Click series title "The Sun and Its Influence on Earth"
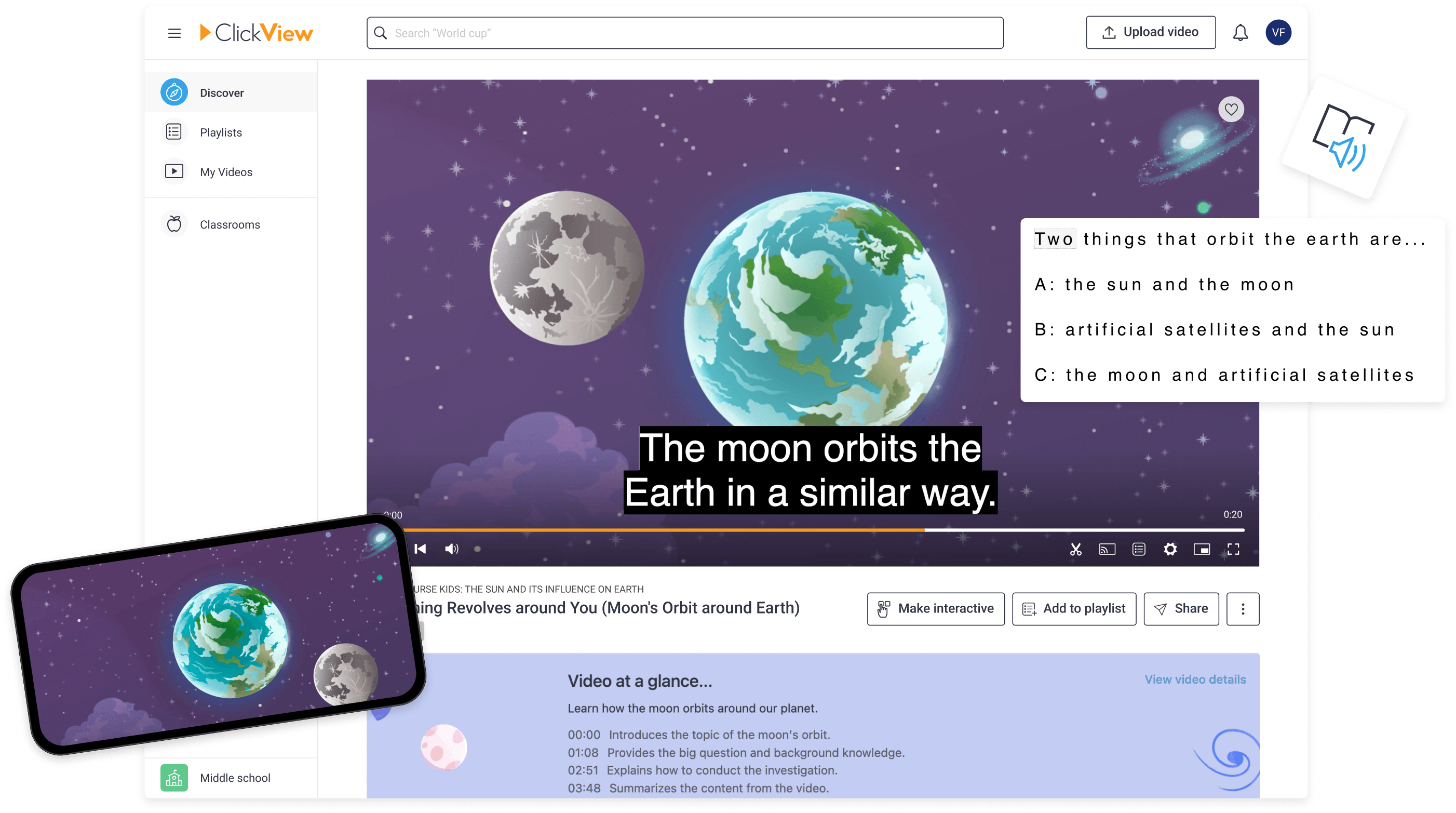Image resolution: width=1456 pixels, height=813 pixels. pyautogui.click(x=554, y=589)
